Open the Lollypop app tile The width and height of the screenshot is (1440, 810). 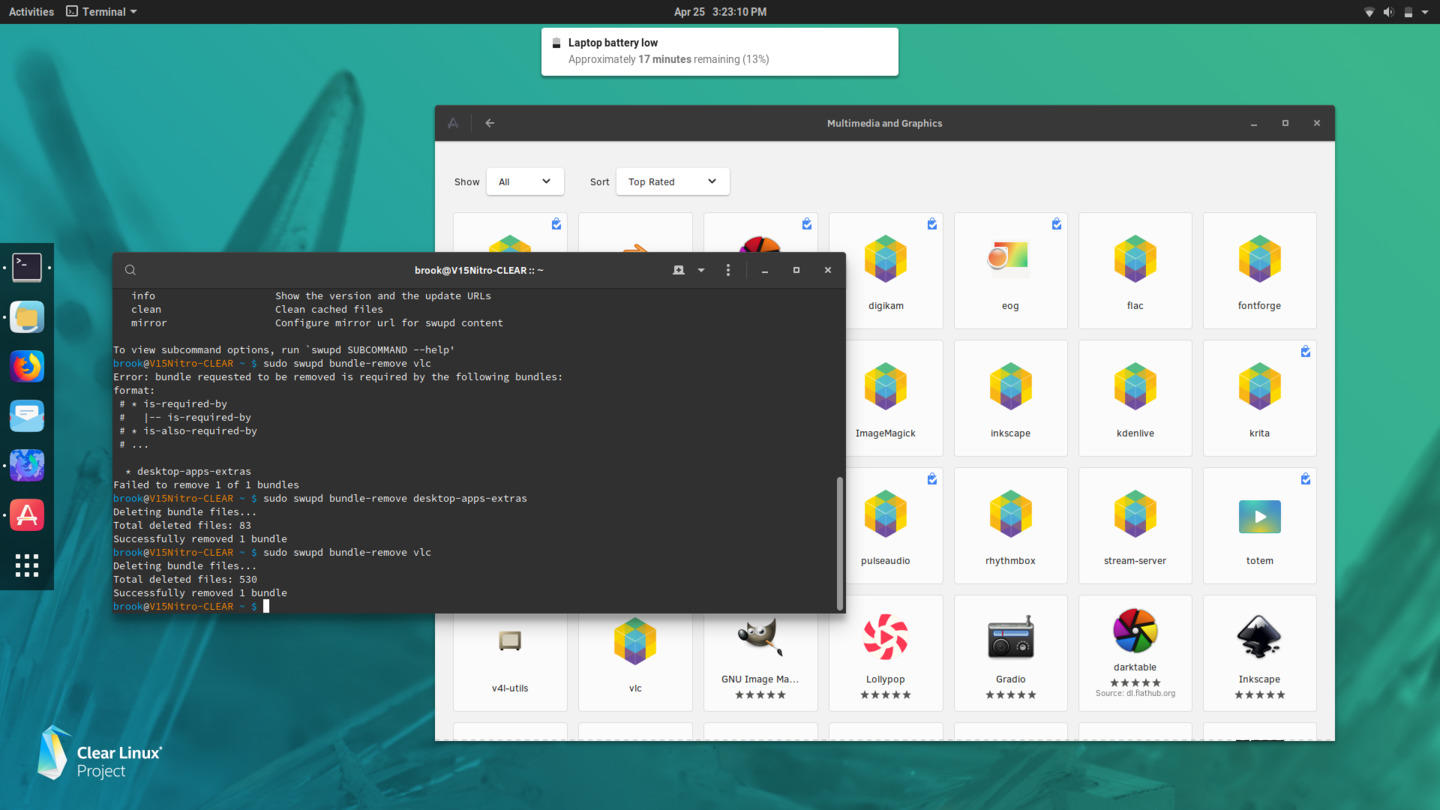[x=885, y=653]
